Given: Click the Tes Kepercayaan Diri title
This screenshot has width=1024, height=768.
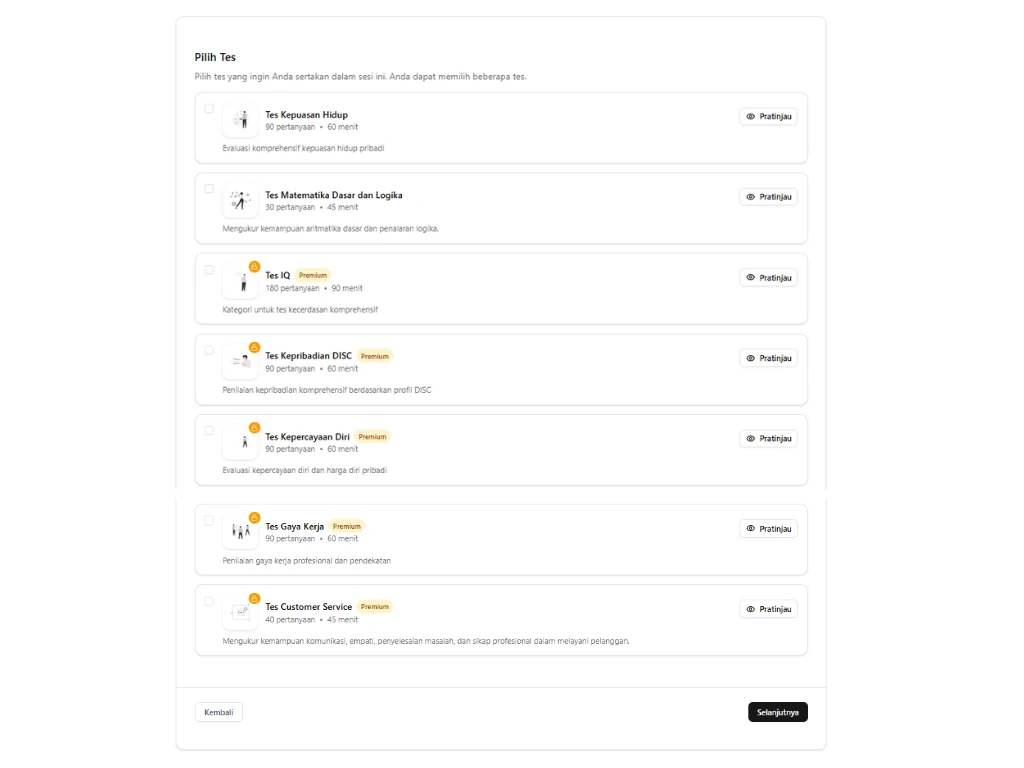Looking at the screenshot, I should (307, 436).
